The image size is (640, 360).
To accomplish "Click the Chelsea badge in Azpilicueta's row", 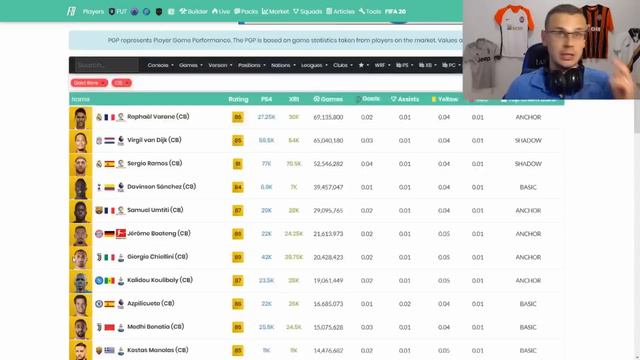I will click(99, 304).
